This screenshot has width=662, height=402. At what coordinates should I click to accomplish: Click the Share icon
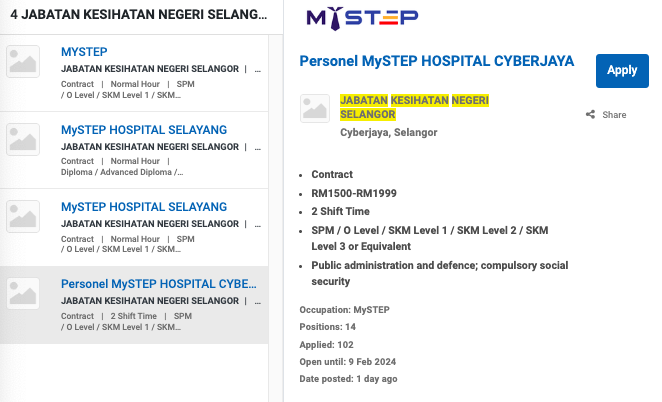590,115
